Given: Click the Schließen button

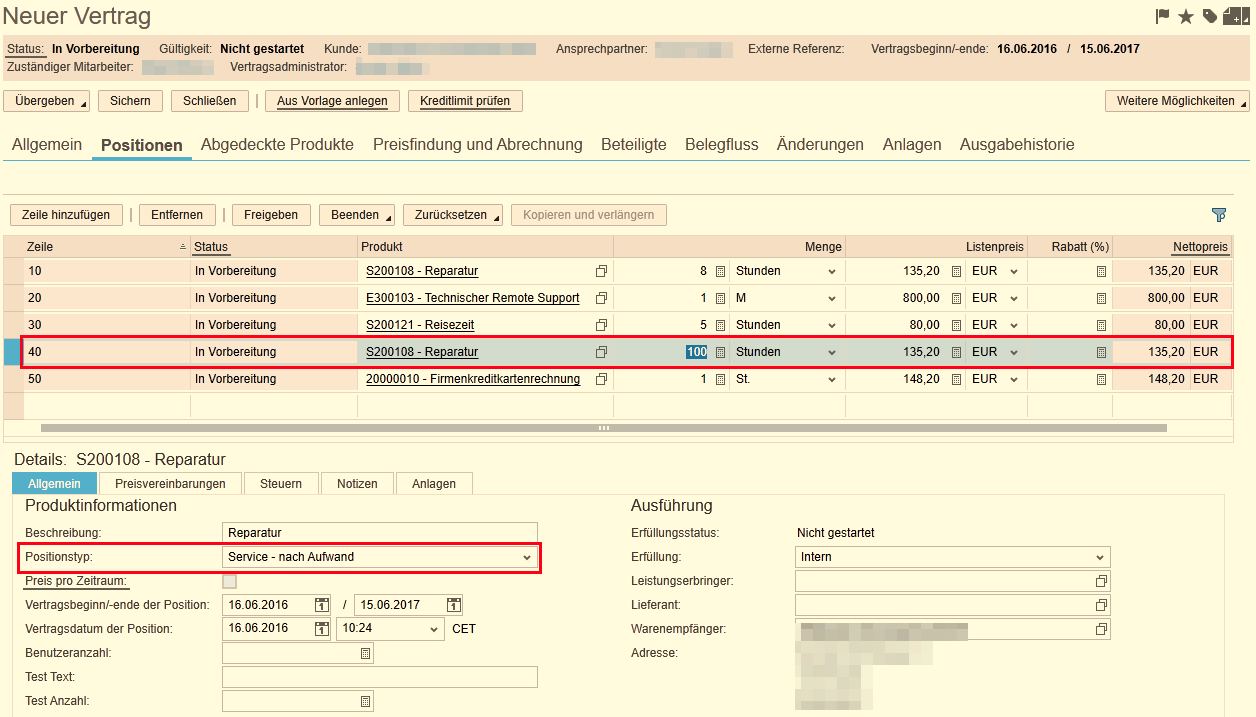Looking at the screenshot, I should pyautogui.click(x=210, y=101).
